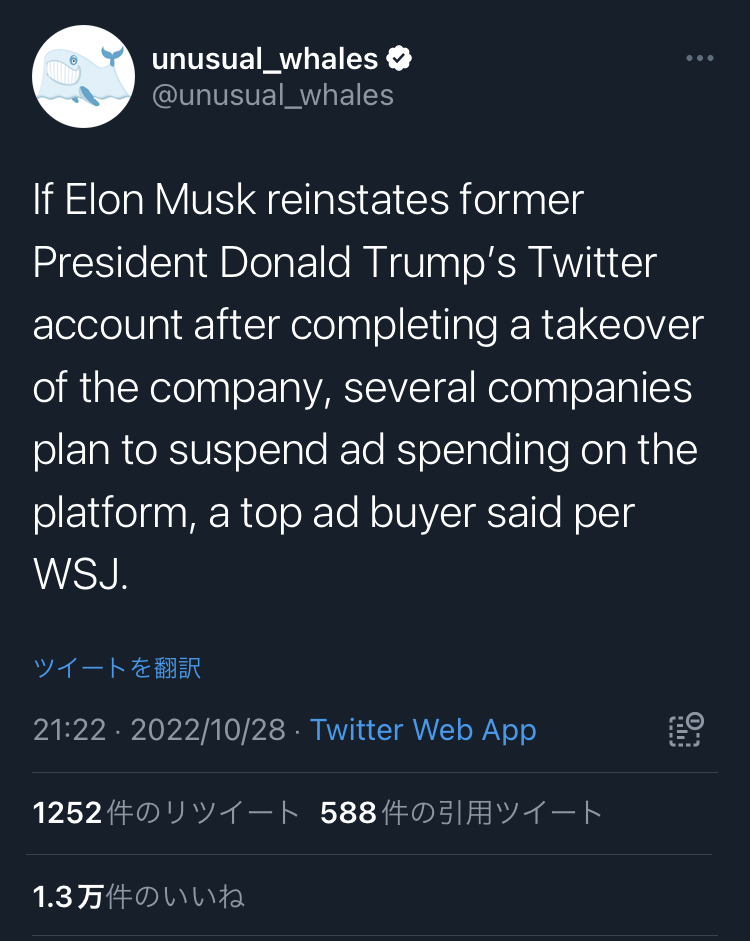
Task: Click the bold 588 quote count
Action: pos(348,813)
